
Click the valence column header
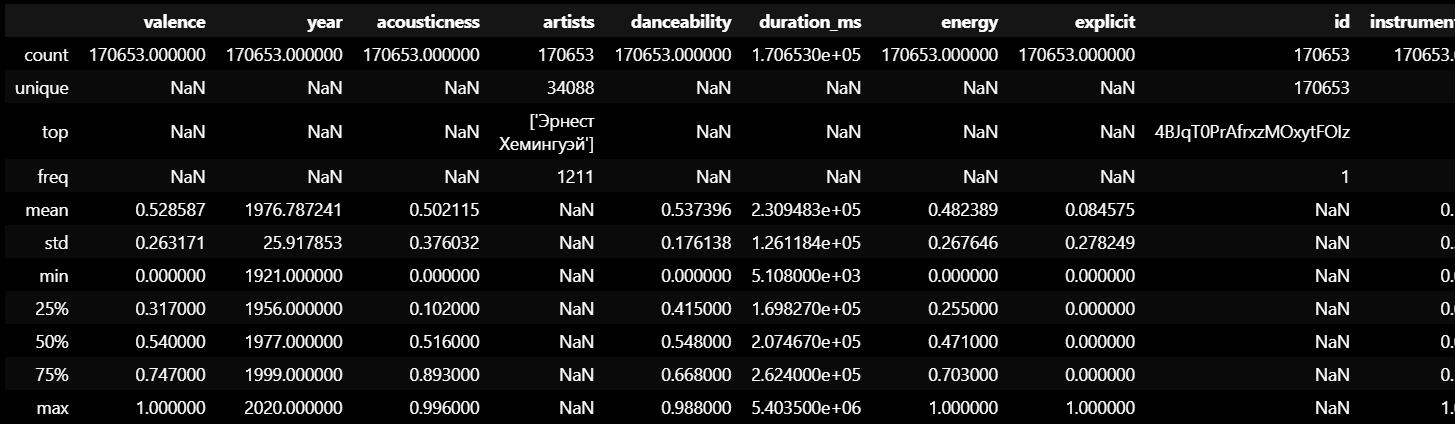coord(174,21)
